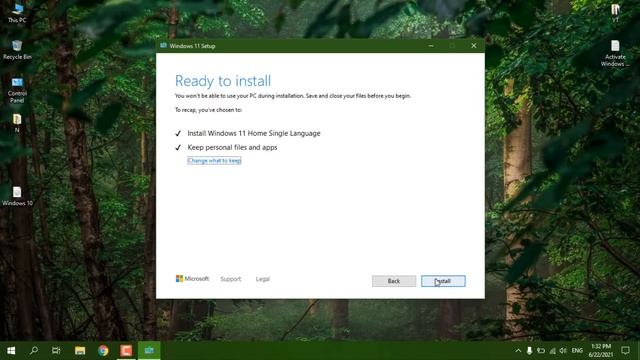This screenshot has width=640, height=360.
Task: Click the Windows Setup taskbar icon
Action: pyautogui.click(x=149, y=351)
